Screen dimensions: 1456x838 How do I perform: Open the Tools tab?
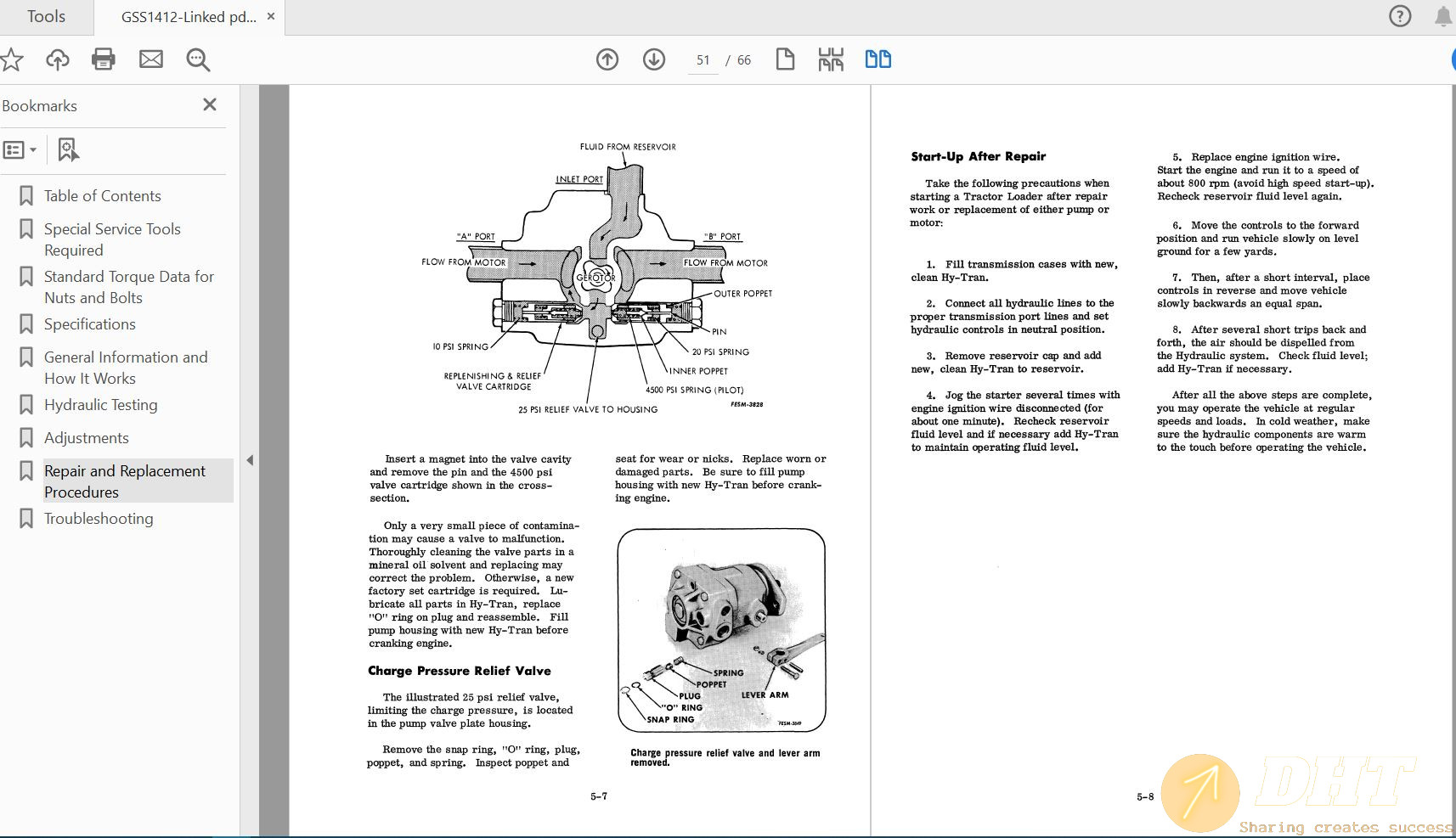tap(46, 16)
